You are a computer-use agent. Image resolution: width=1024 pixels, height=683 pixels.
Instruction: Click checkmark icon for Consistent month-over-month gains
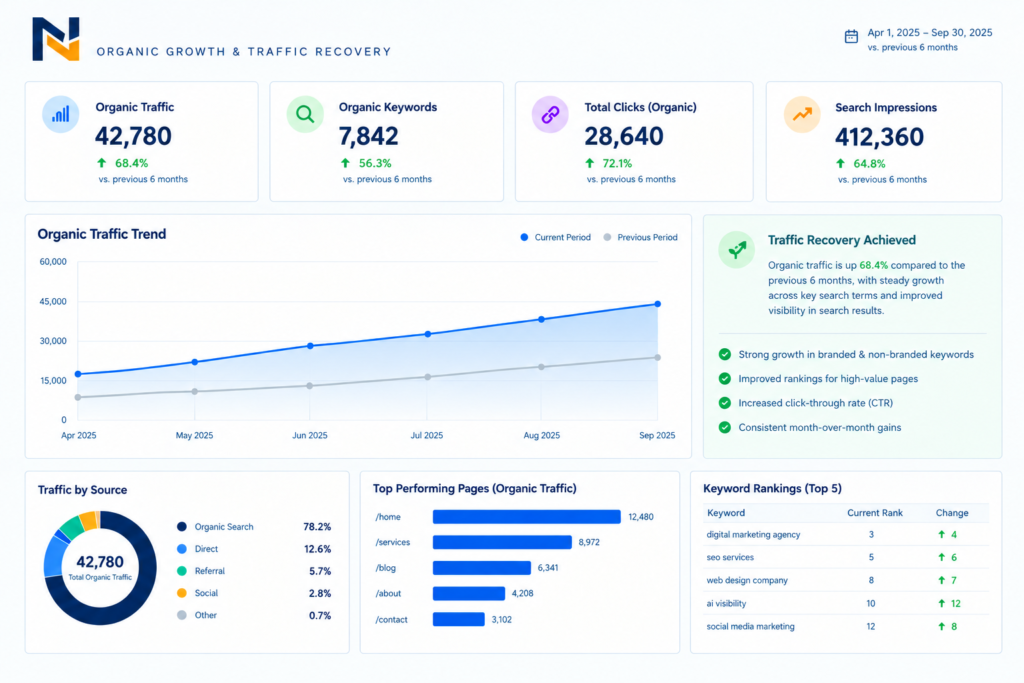click(x=725, y=428)
